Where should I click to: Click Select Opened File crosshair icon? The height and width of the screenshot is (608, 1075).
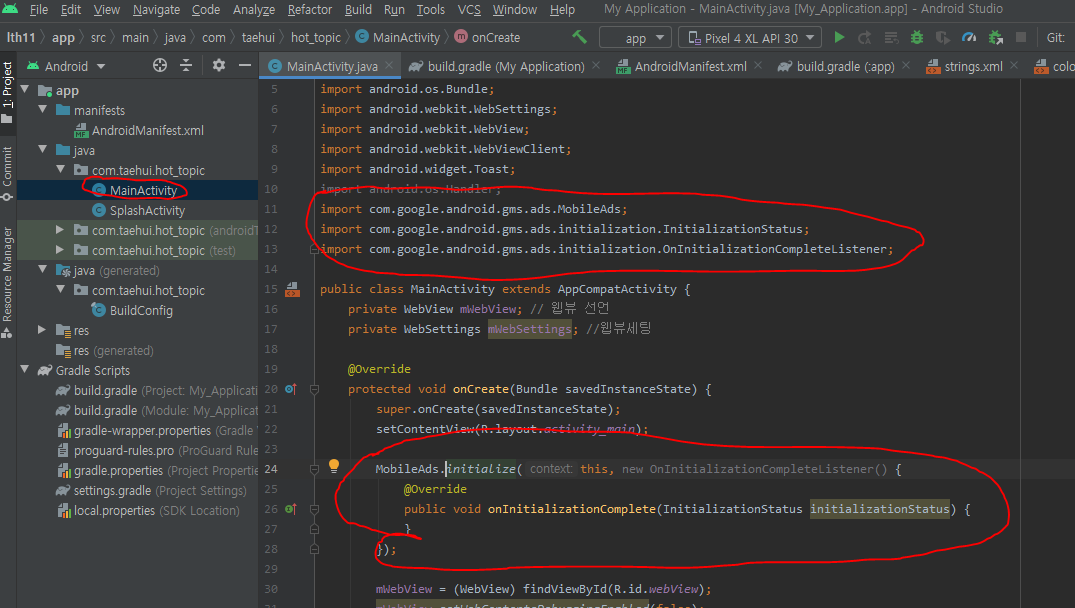[160, 66]
